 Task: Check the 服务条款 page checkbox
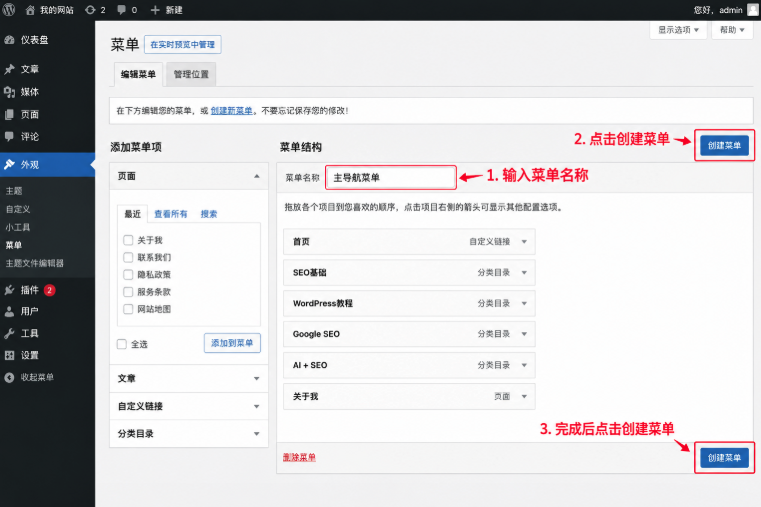pyautogui.click(x=128, y=292)
